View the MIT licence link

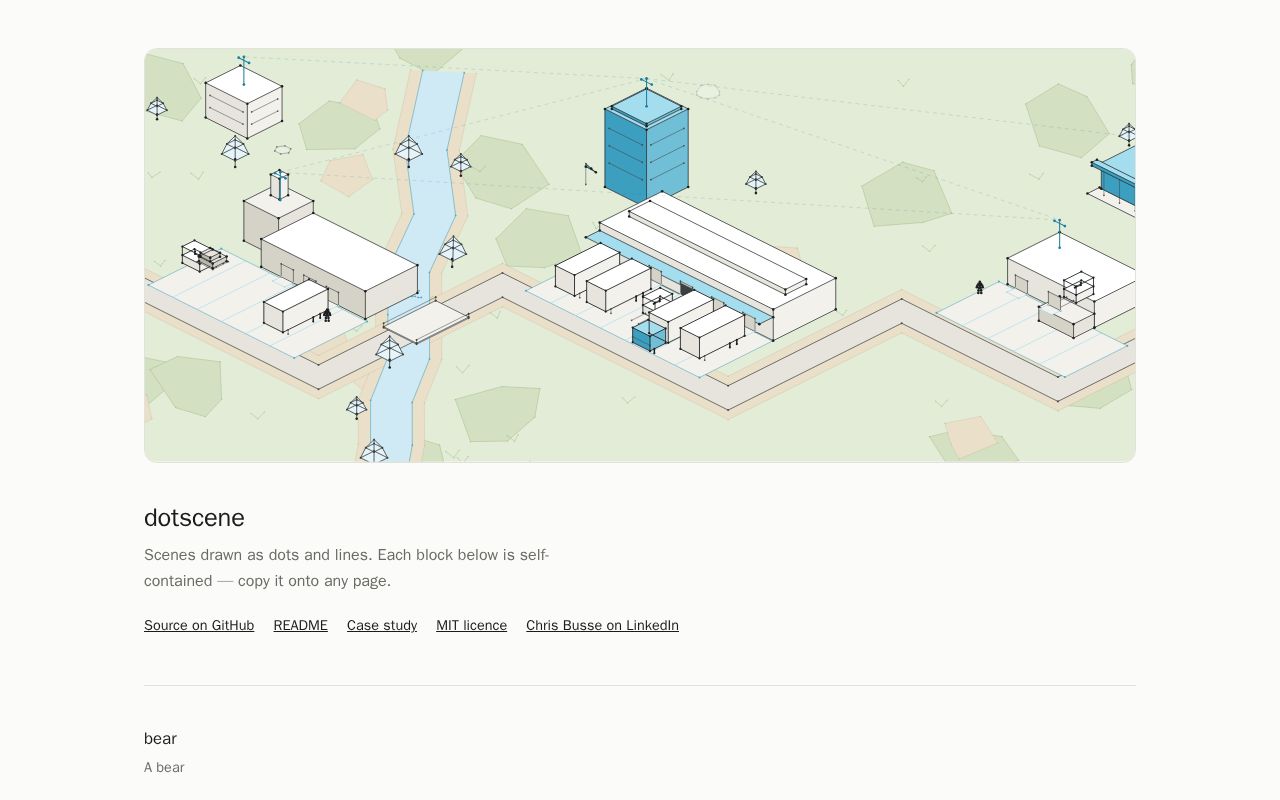point(471,625)
